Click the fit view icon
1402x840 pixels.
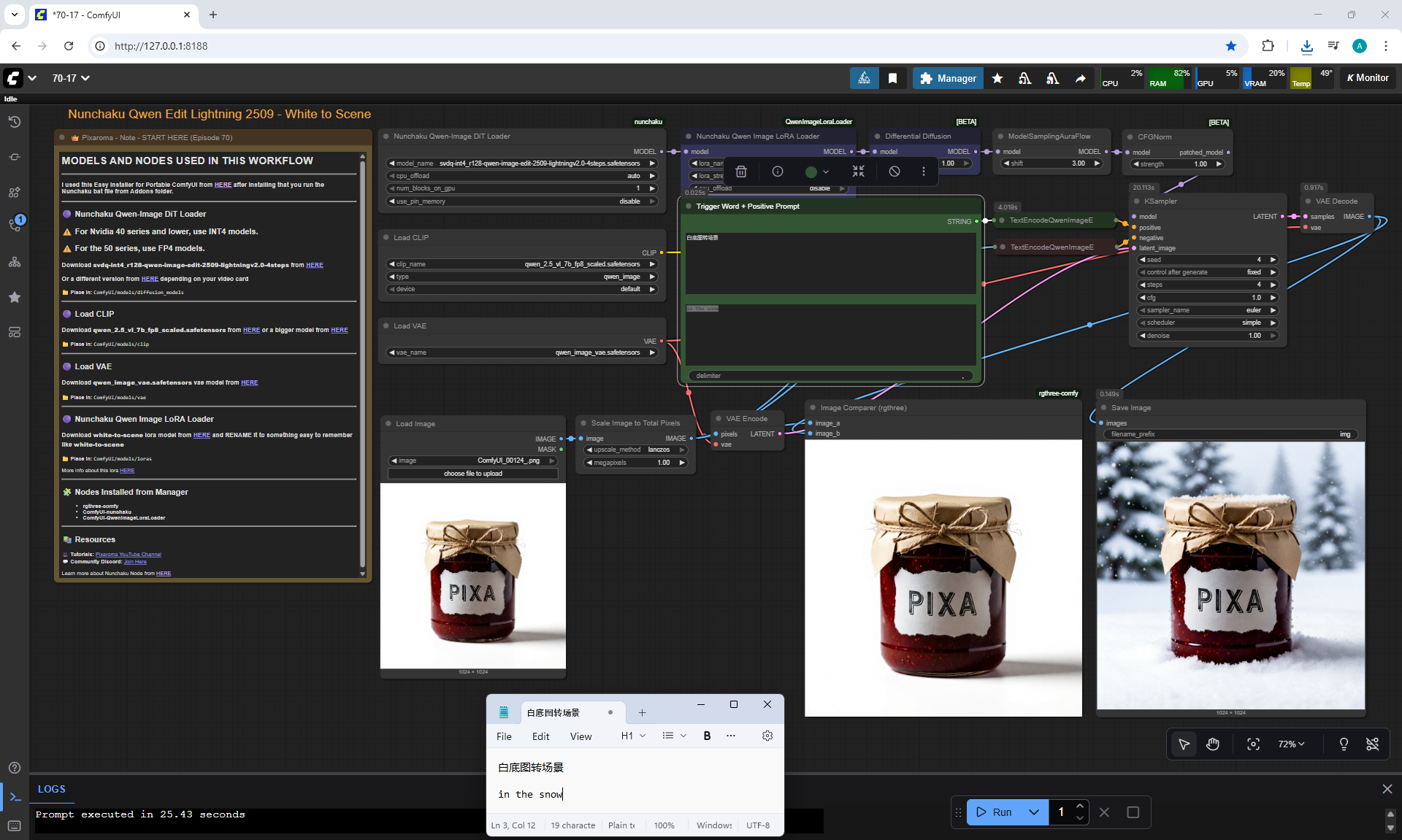1253,744
